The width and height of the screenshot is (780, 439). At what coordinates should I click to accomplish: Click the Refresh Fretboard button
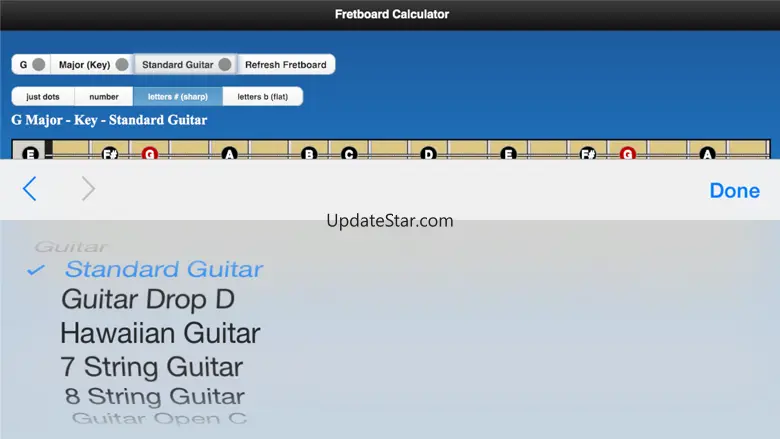click(x=286, y=65)
